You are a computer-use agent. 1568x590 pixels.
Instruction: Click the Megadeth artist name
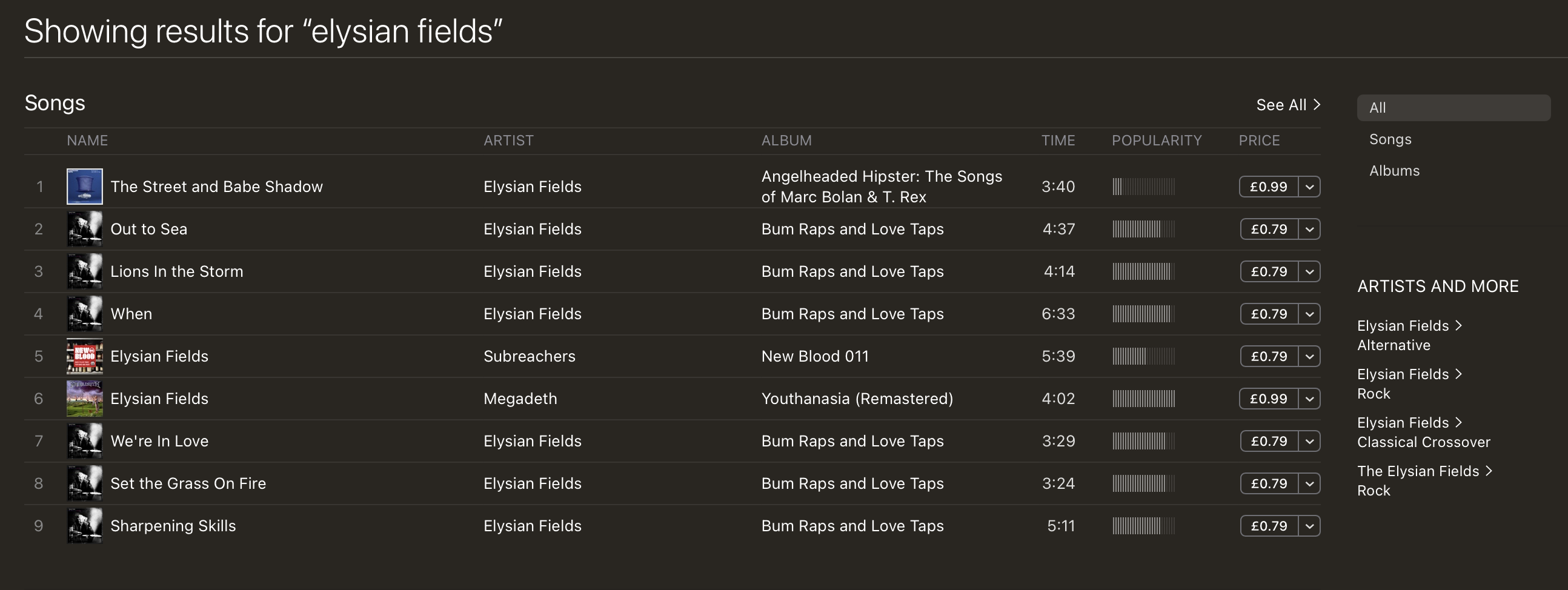tap(520, 399)
